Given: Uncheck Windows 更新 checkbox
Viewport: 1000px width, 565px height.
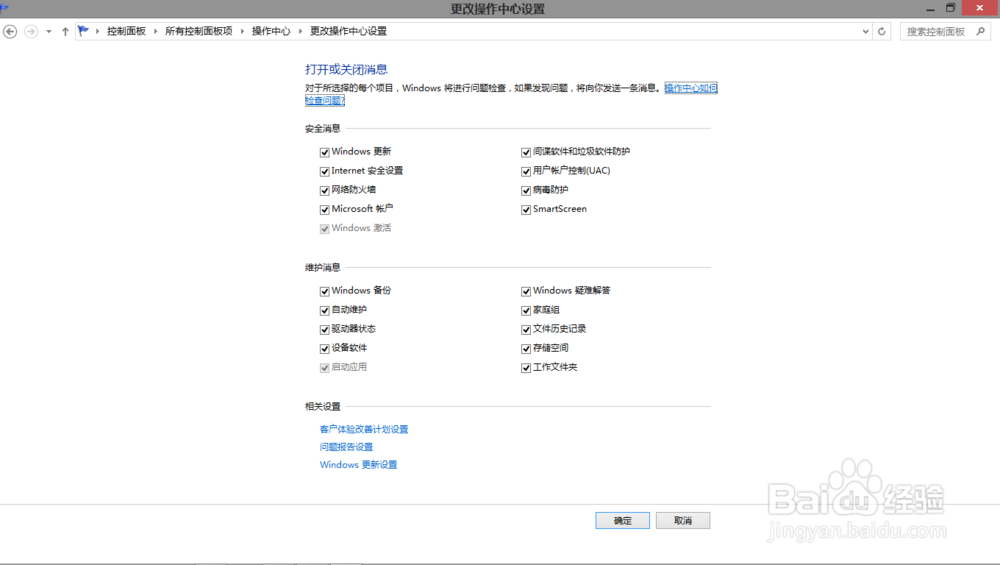Looking at the screenshot, I should click(x=325, y=152).
